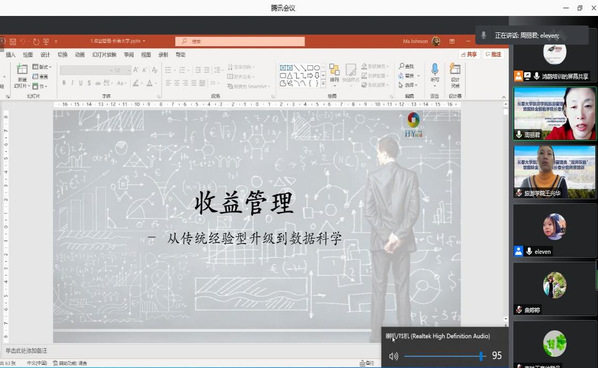Viewport: 598px width, 368px height.
Task: Click the New Slide icon in ribbon
Action: point(22,69)
